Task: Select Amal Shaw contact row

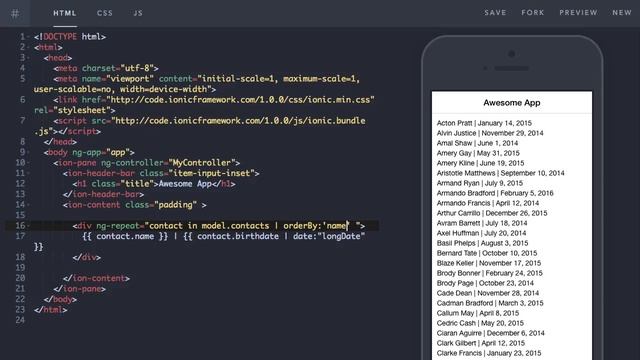Action: coord(477,143)
